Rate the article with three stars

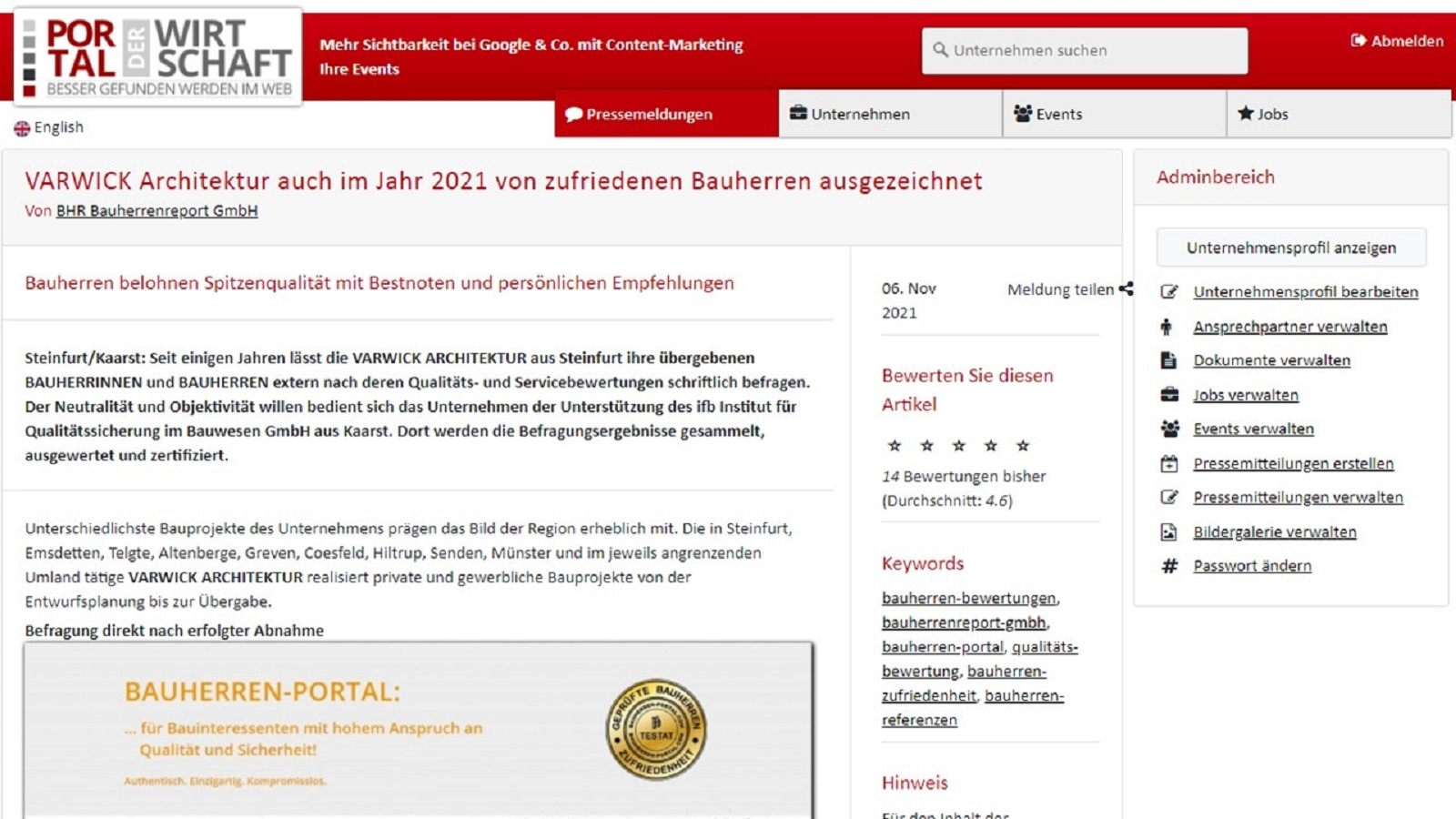point(958,445)
